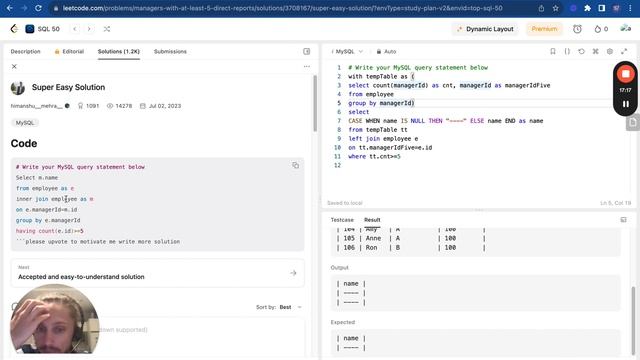Screen dimensions: 640x360
Task: Open Sort by Best dropdown
Action: click(279, 307)
